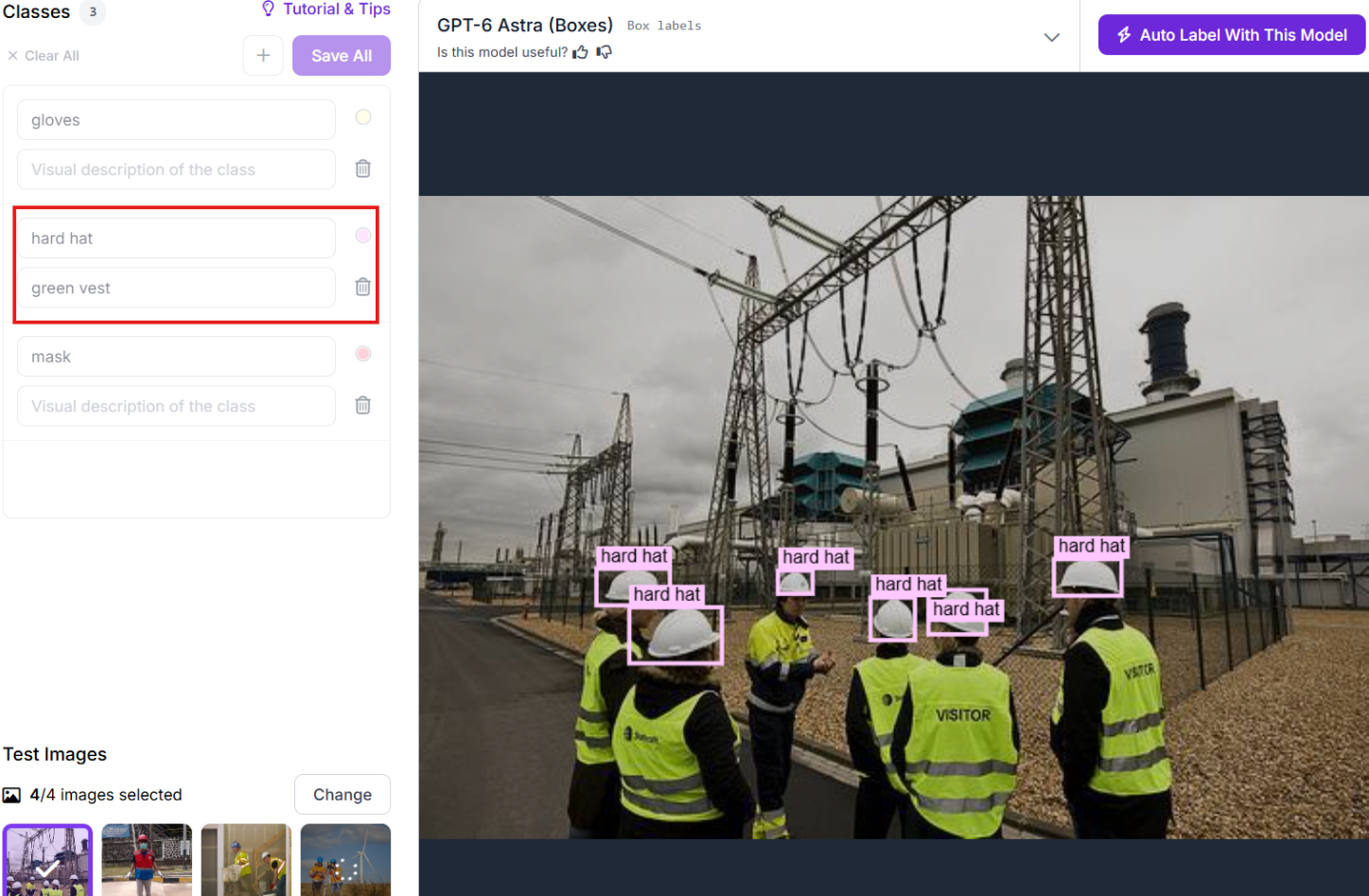The image size is (1369, 896).
Task: Delete the gloves class with trash icon
Action: 362,169
